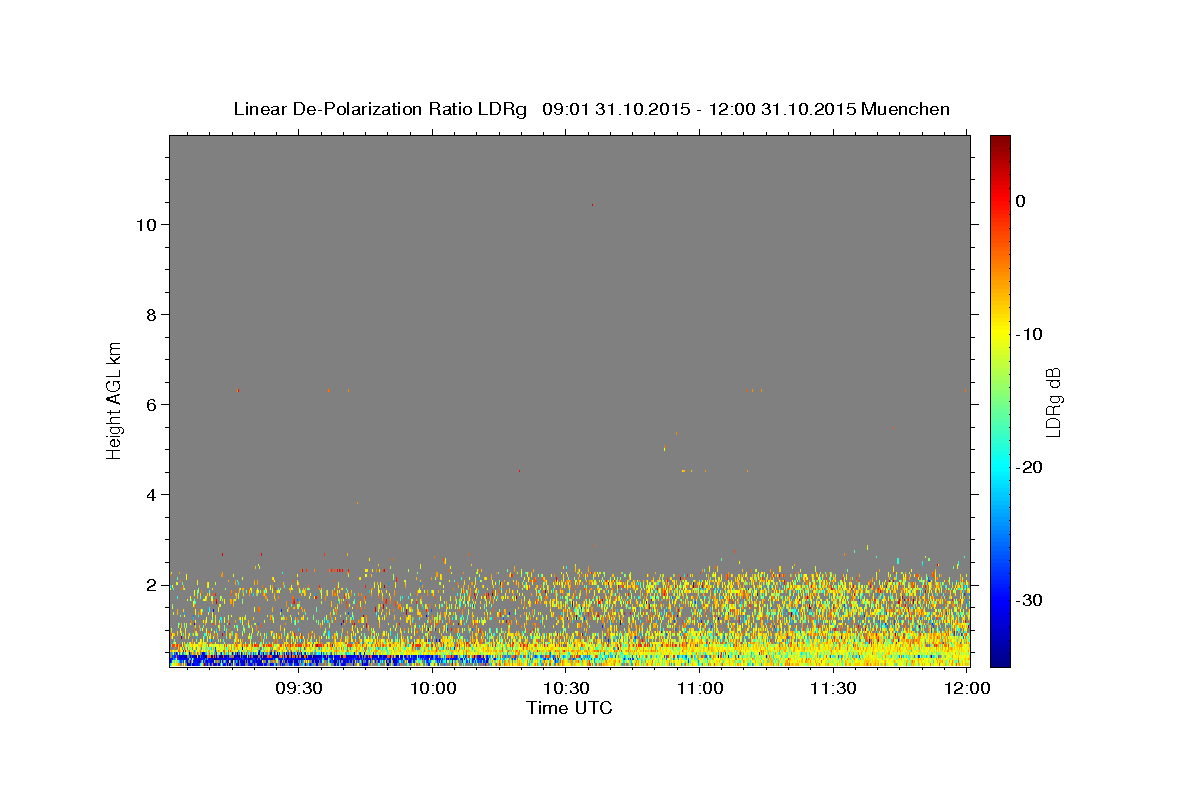Click the 10:30 time tick label
Screen dimensions: 1200x800
coord(566,688)
